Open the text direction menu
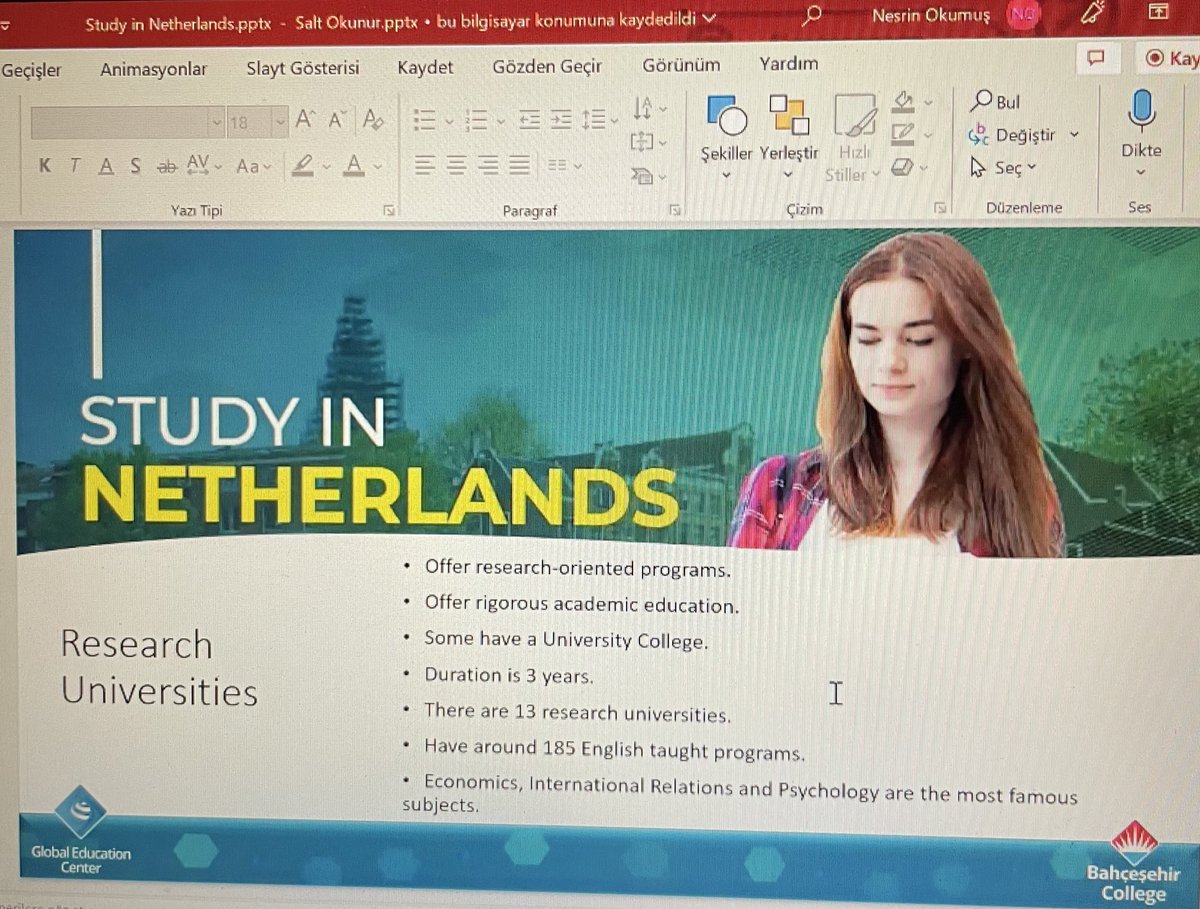Image resolution: width=1200 pixels, height=909 pixels. [649, 107]
